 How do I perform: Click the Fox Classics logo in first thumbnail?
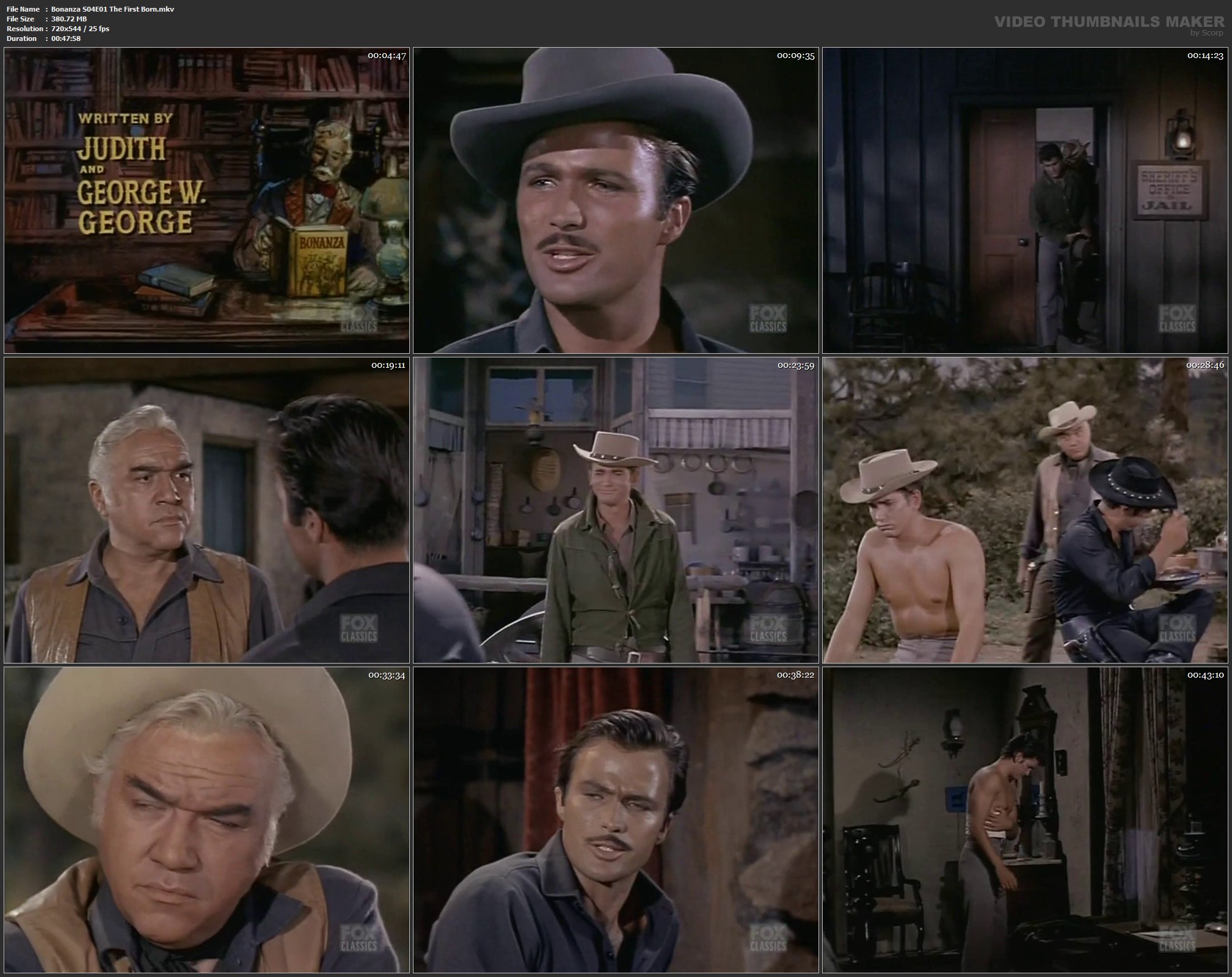point(359,319)
